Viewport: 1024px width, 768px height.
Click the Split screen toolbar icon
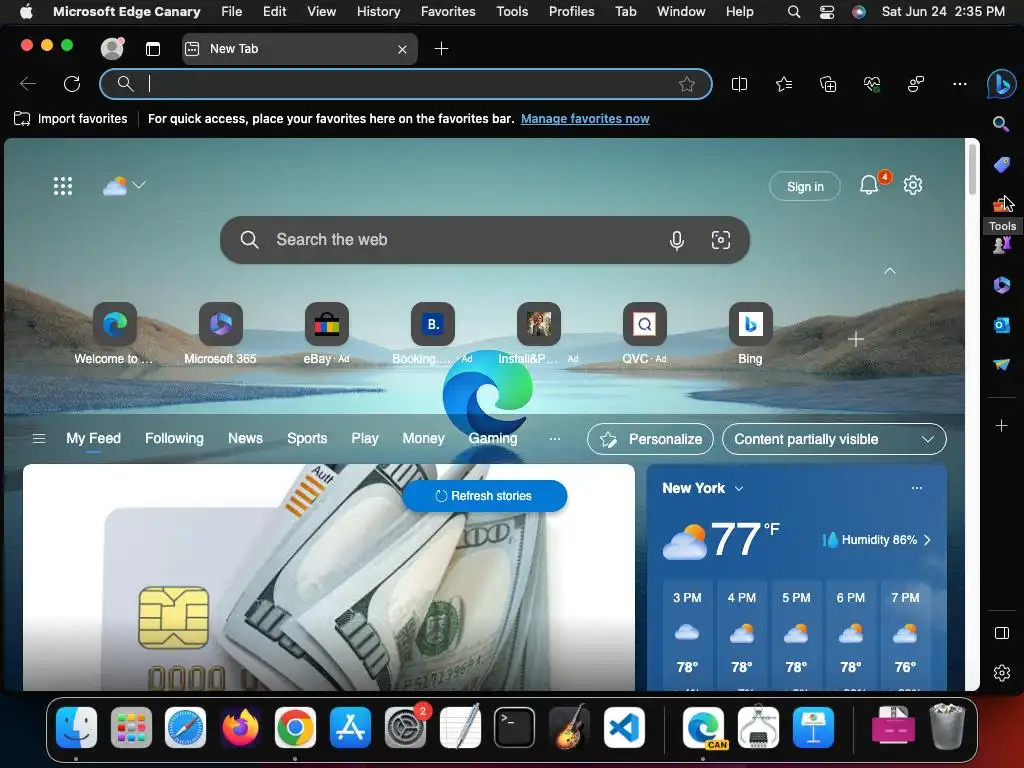point(739,84)
